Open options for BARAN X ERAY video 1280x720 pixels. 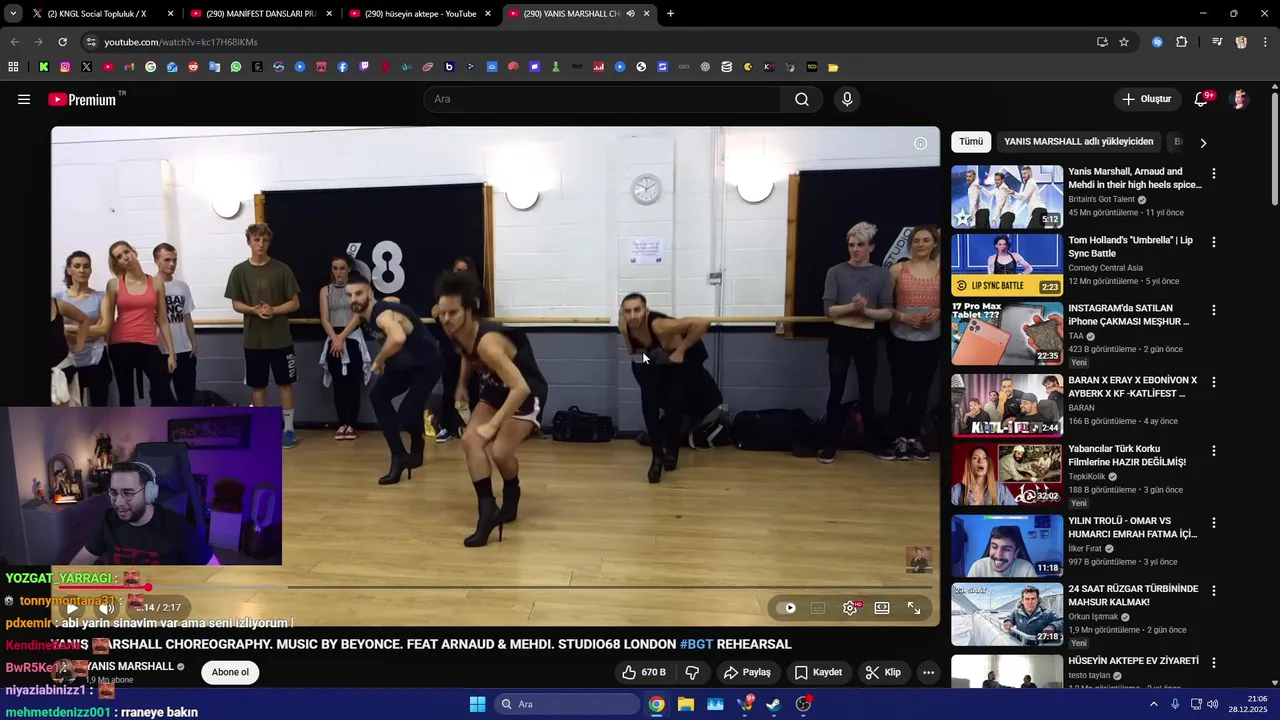1214,383
